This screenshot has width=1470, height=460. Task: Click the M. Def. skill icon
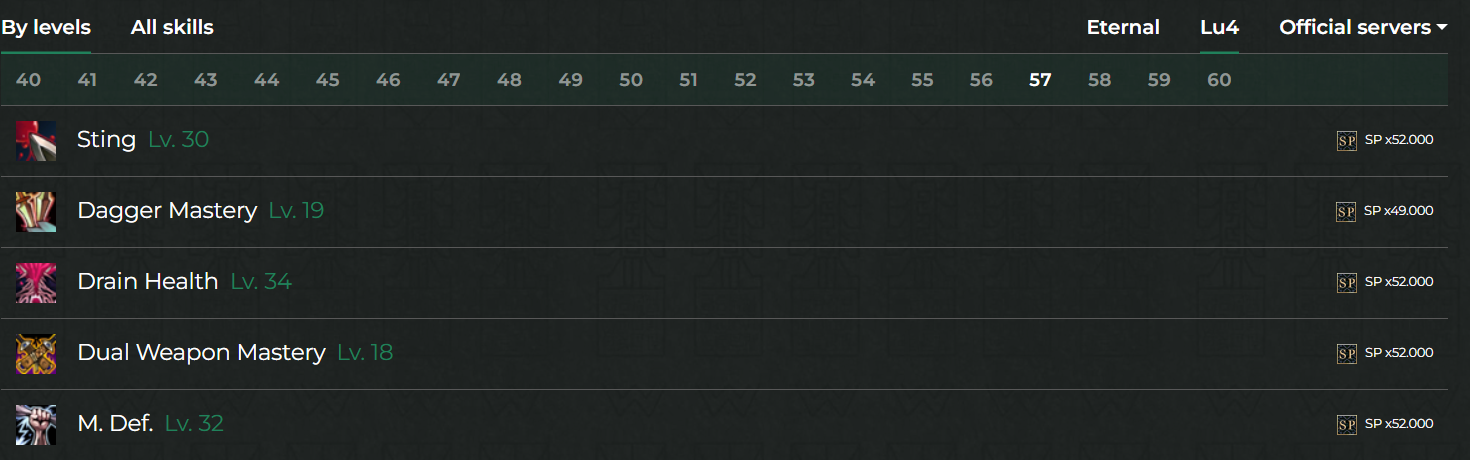[36, 425]
